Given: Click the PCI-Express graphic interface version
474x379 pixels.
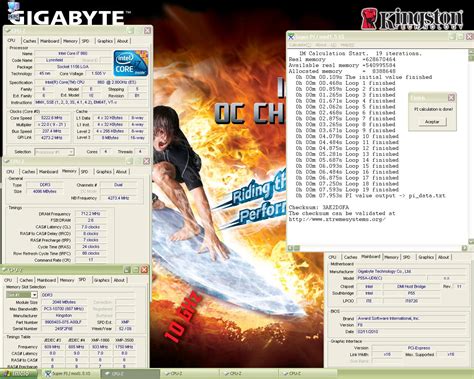Looking at the screenshot, I should click(419, 348).
